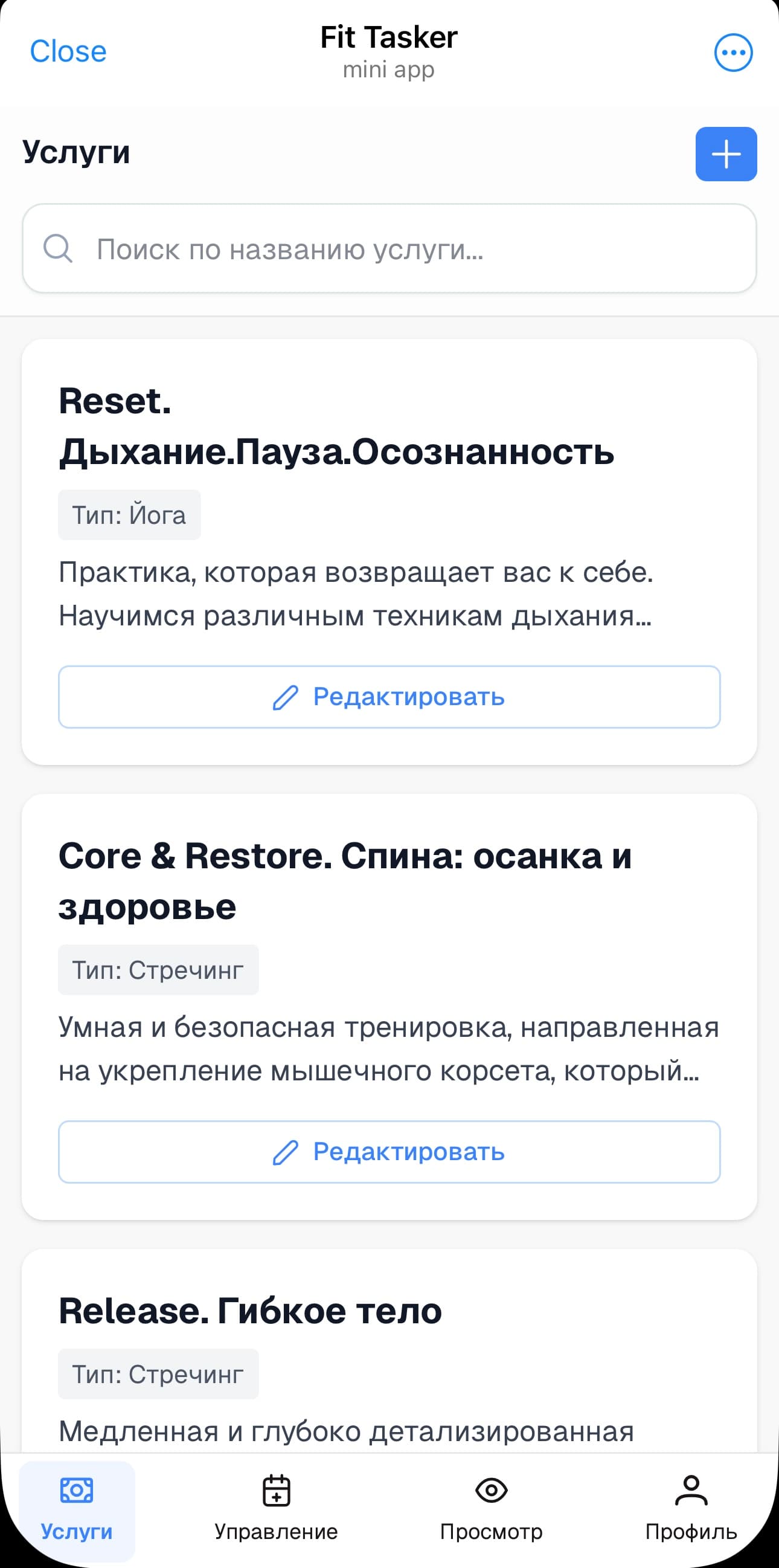Switch to the Профиль tab
Image resolution: width=779 pixels, height=1568 pixels.
(x=691, y=1509)
